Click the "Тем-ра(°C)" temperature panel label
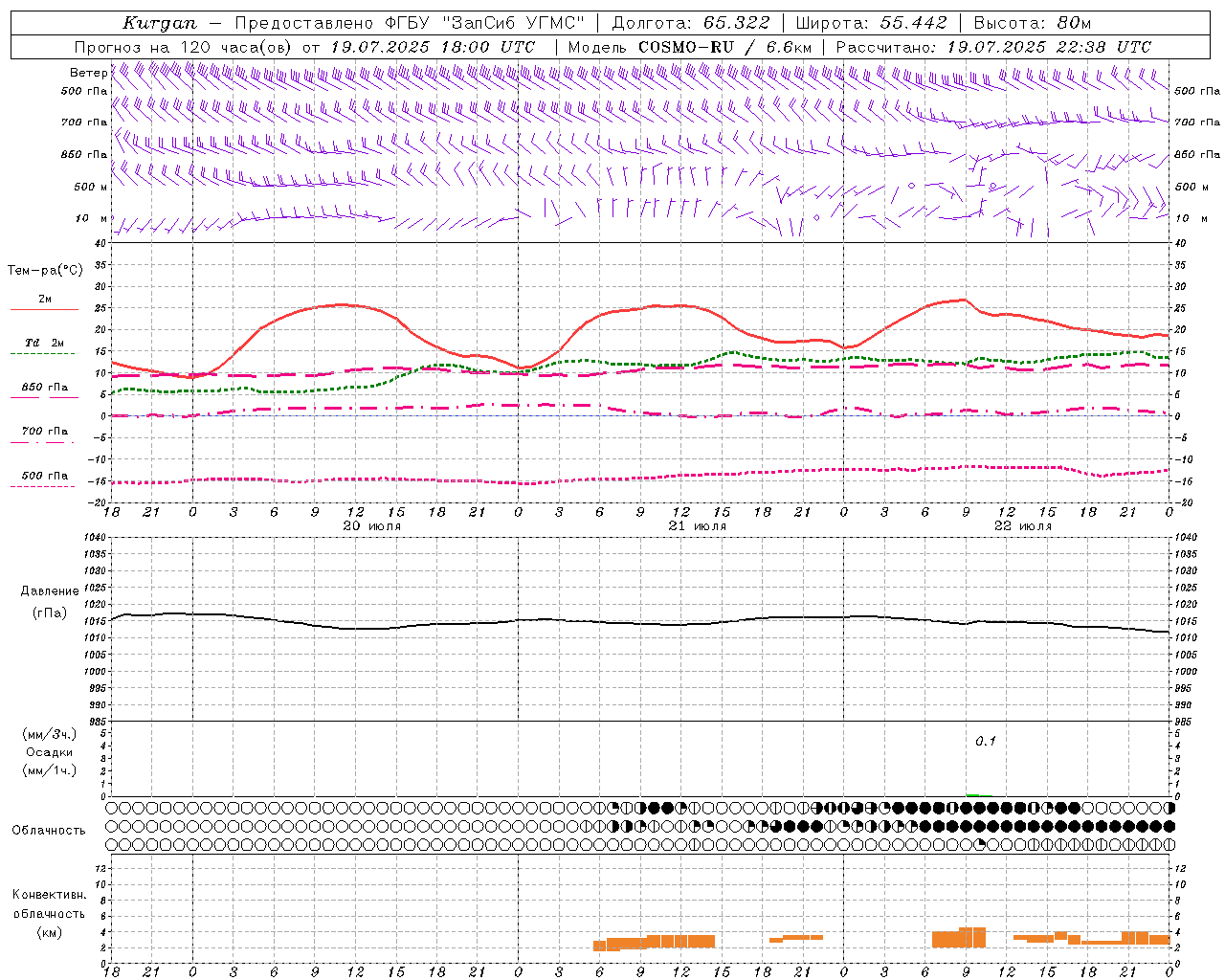This screenshot has height=980, width=1225. click(45, 271)
